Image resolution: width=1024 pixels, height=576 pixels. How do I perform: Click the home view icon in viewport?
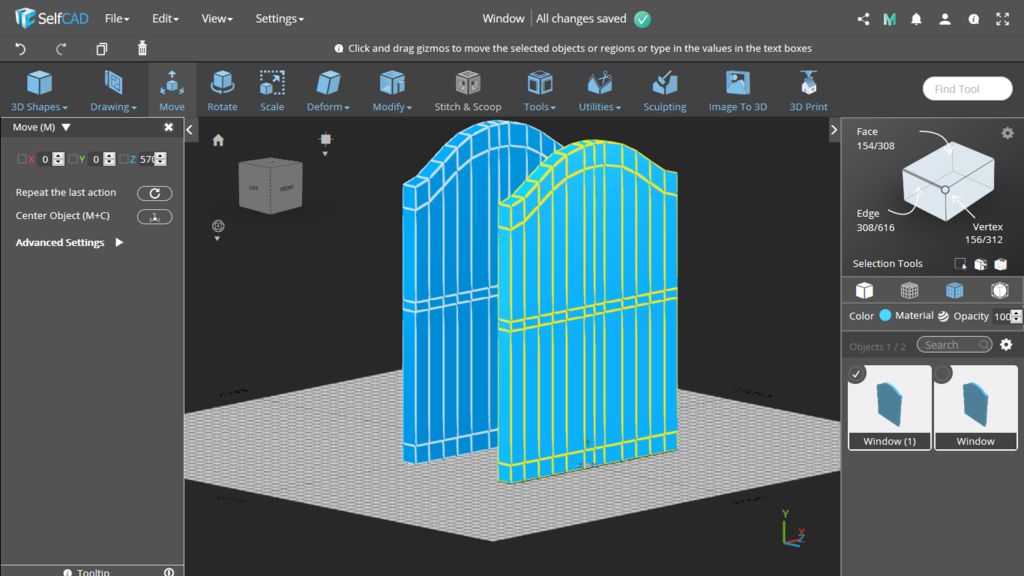point(218,140)
